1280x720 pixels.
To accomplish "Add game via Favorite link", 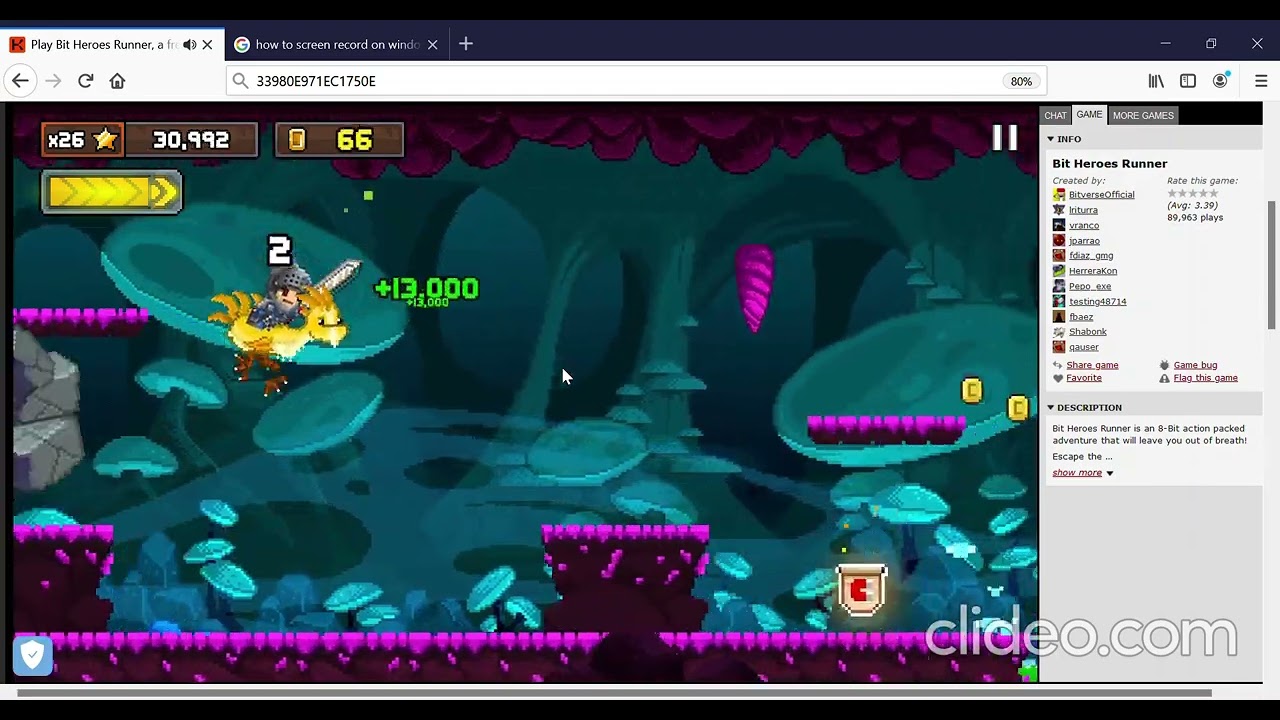I will pyautogui.click(x=1083, y=378).
